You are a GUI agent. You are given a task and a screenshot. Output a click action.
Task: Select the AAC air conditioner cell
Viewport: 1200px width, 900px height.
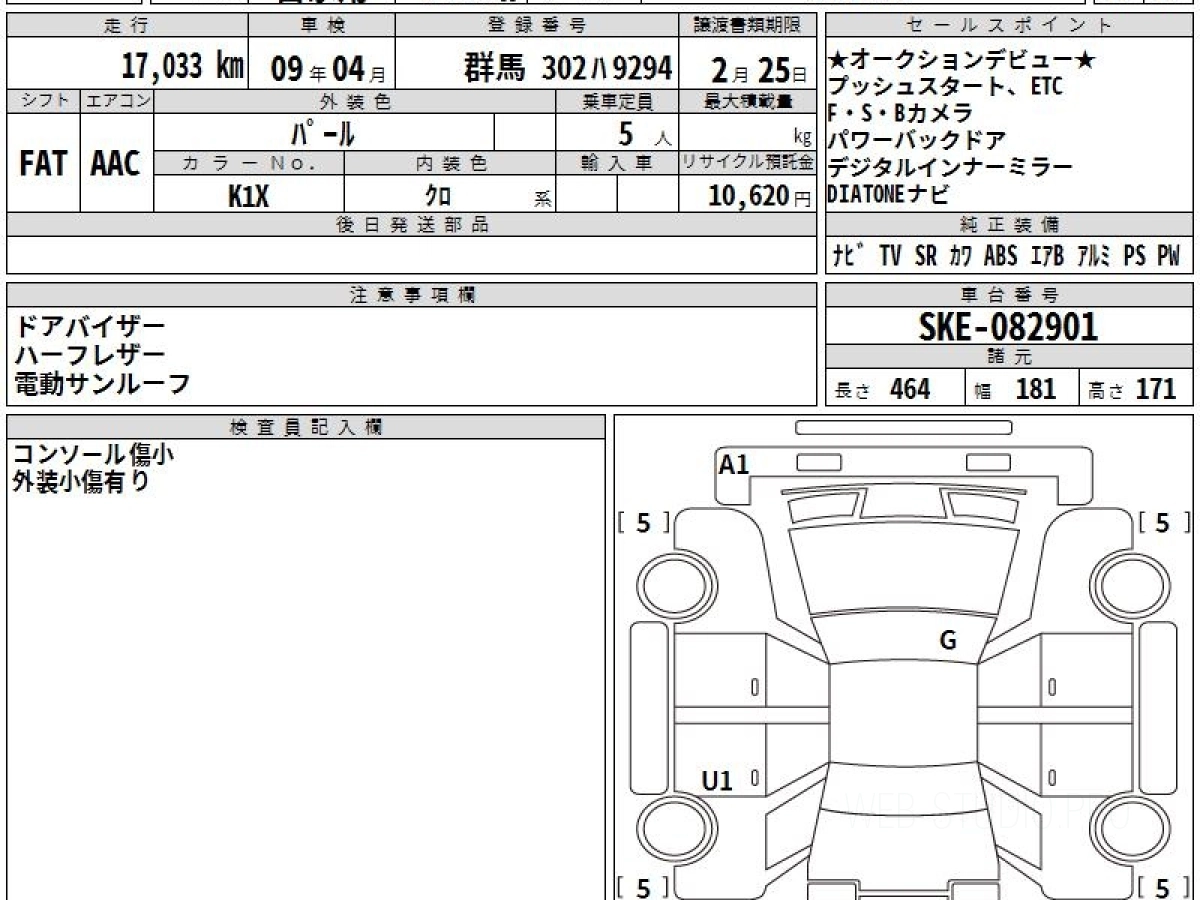(116, 164)
